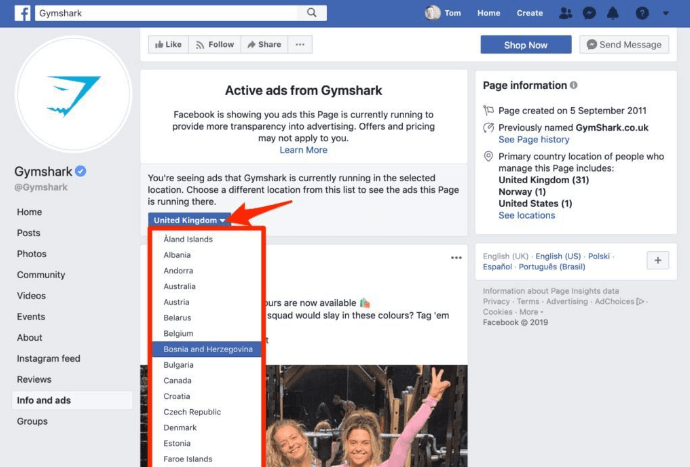Open the help question mark icon
The width and height of the screenshot is (690, 467).
click(x=642, y=13)
